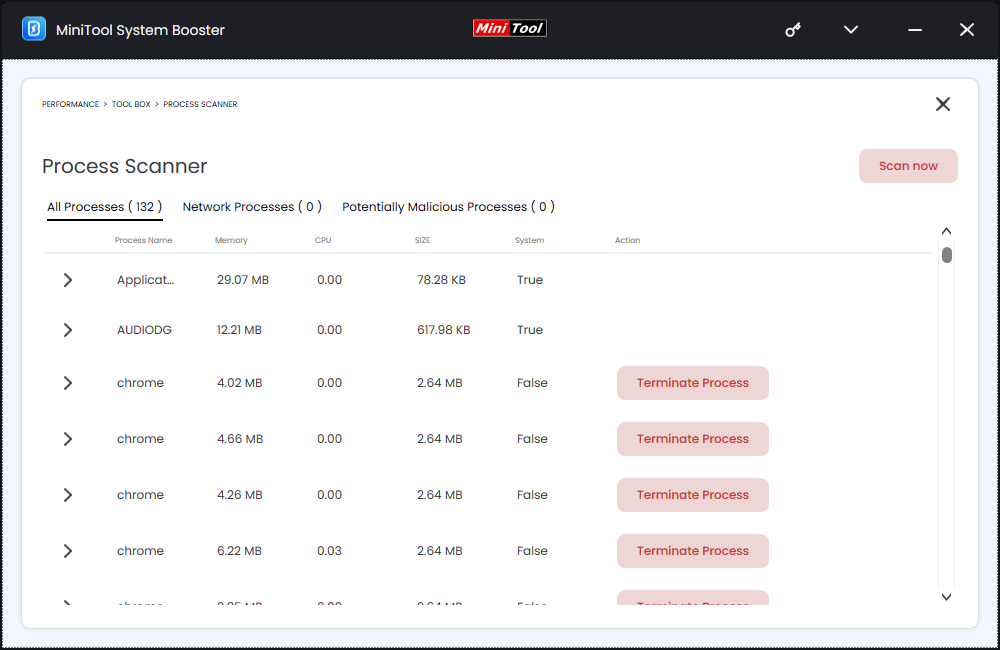
Task: Sort by CPU column header
Action: pyautogui.click(x=323, y=240)
